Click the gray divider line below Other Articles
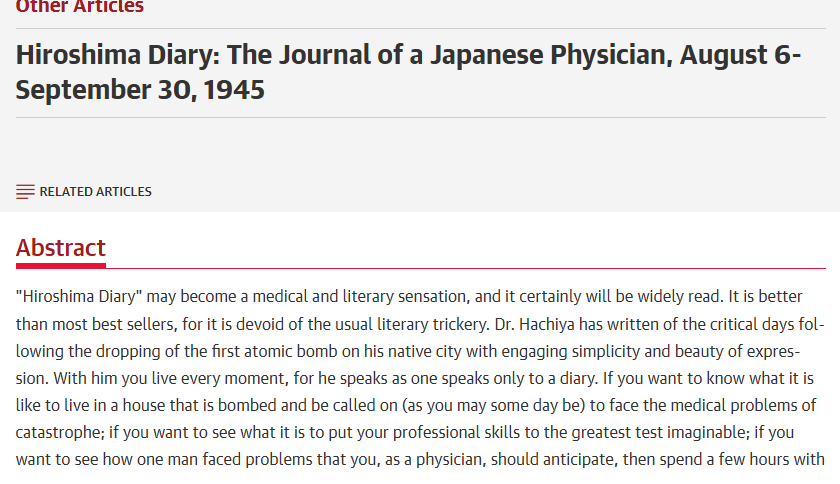 coord(421,28)
